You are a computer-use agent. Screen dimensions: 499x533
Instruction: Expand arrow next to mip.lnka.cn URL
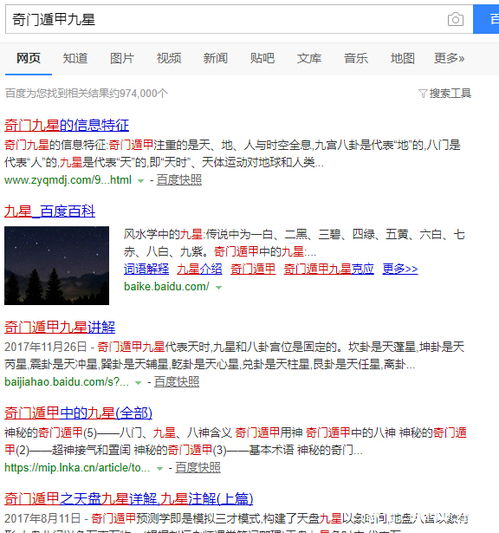(x=159, y=469)
